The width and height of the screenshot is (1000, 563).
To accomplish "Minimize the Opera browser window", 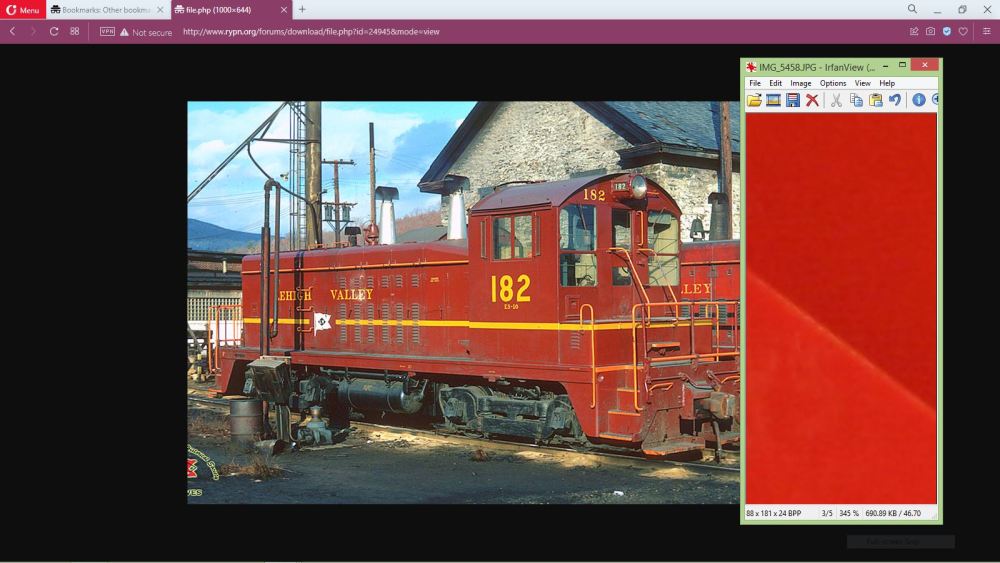I will click(938, 10).
